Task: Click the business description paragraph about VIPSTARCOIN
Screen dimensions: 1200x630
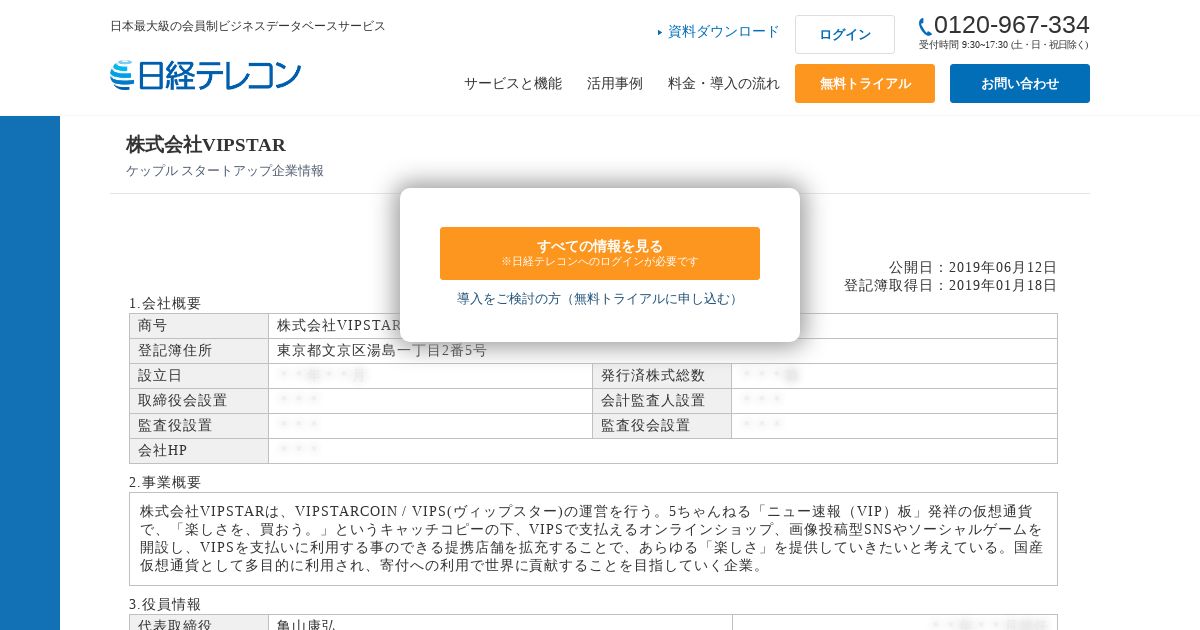Action: coord(593,539)
